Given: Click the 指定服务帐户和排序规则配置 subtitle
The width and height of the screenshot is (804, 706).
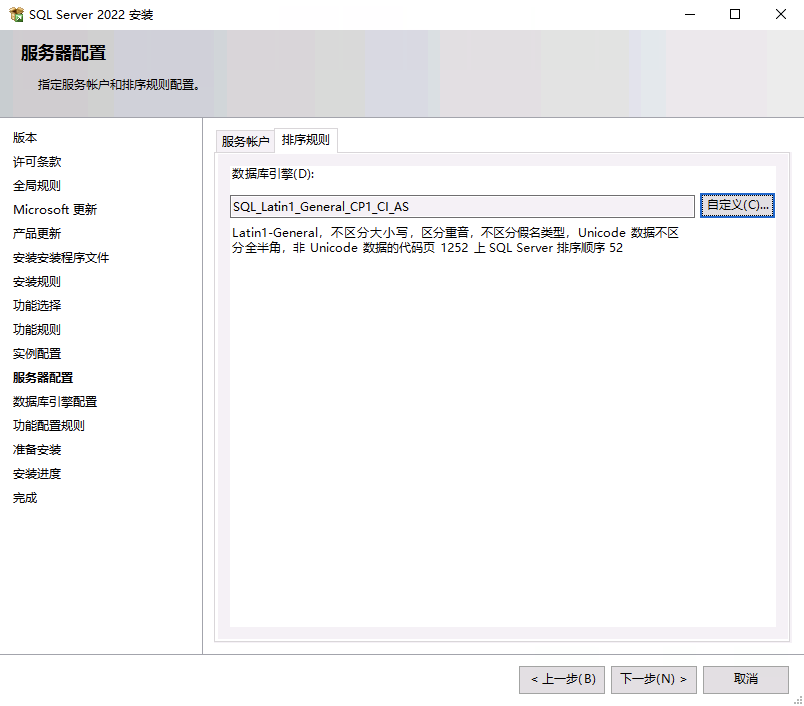Looking at the screenshot, I should pos(119,85).
